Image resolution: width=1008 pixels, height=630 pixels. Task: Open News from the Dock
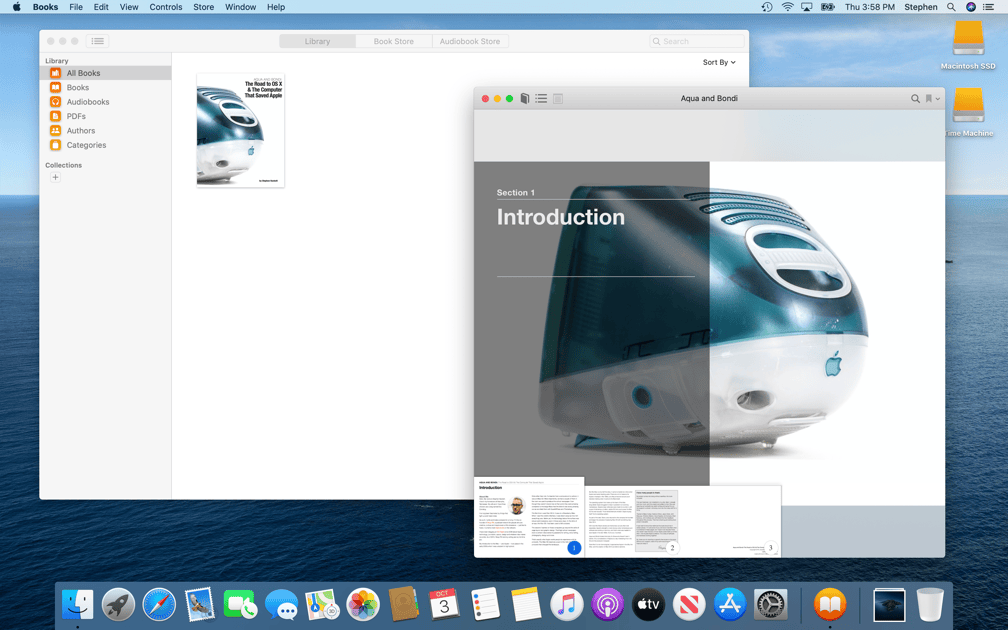pyautogui.click(x=689, y=605)
